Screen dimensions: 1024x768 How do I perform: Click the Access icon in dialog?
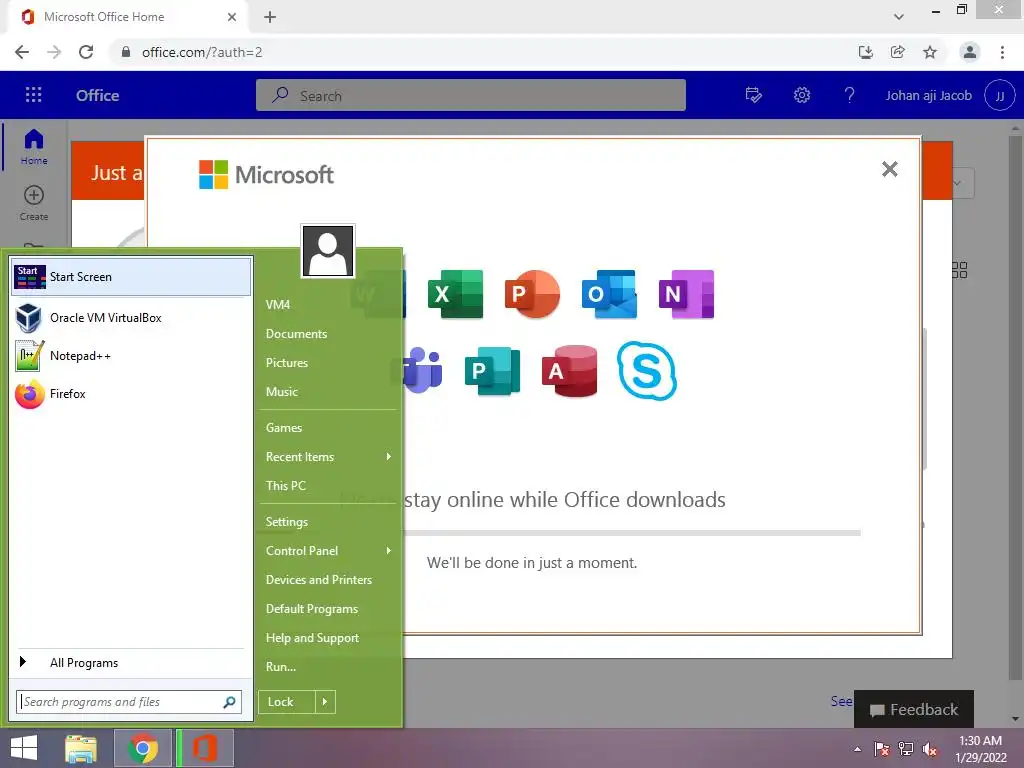pos(569,371)
